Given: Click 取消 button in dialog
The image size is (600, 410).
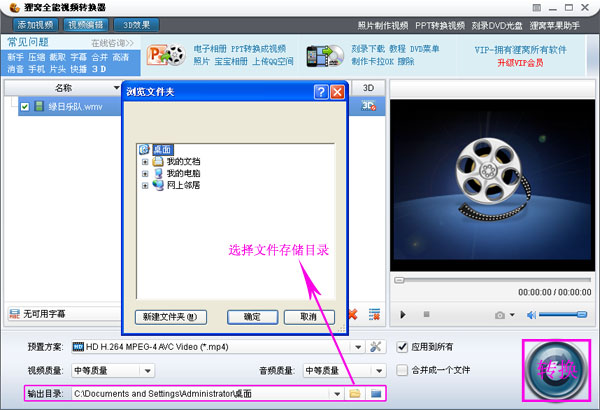Looking at the screenshot, I should coord(309,317).
